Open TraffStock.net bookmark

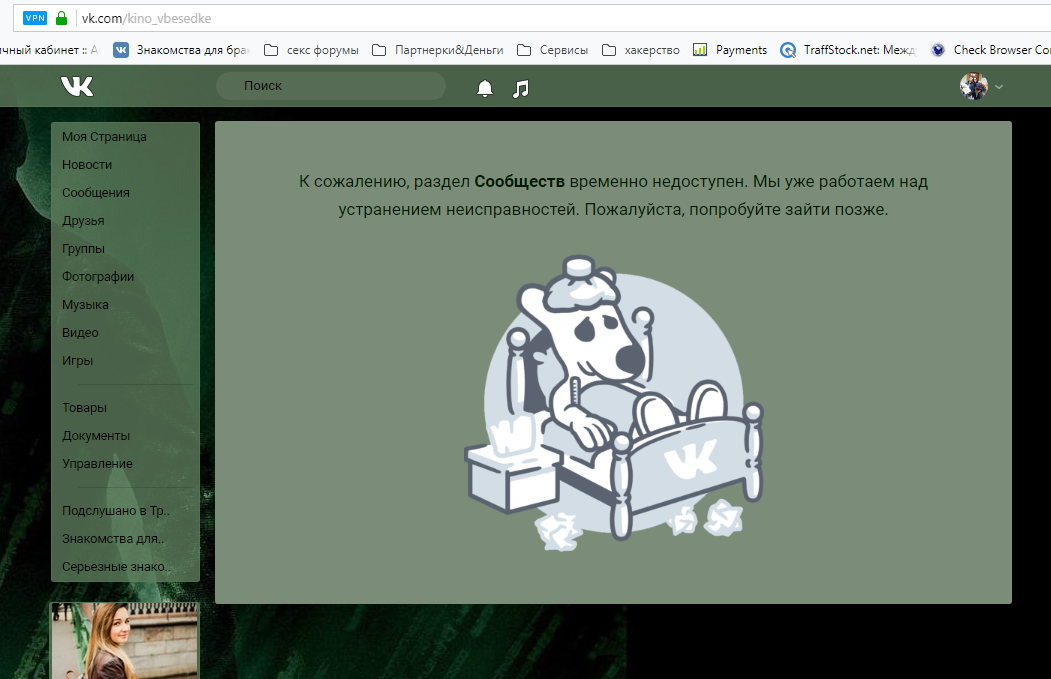pyautogui.click(x=848, y=50)
